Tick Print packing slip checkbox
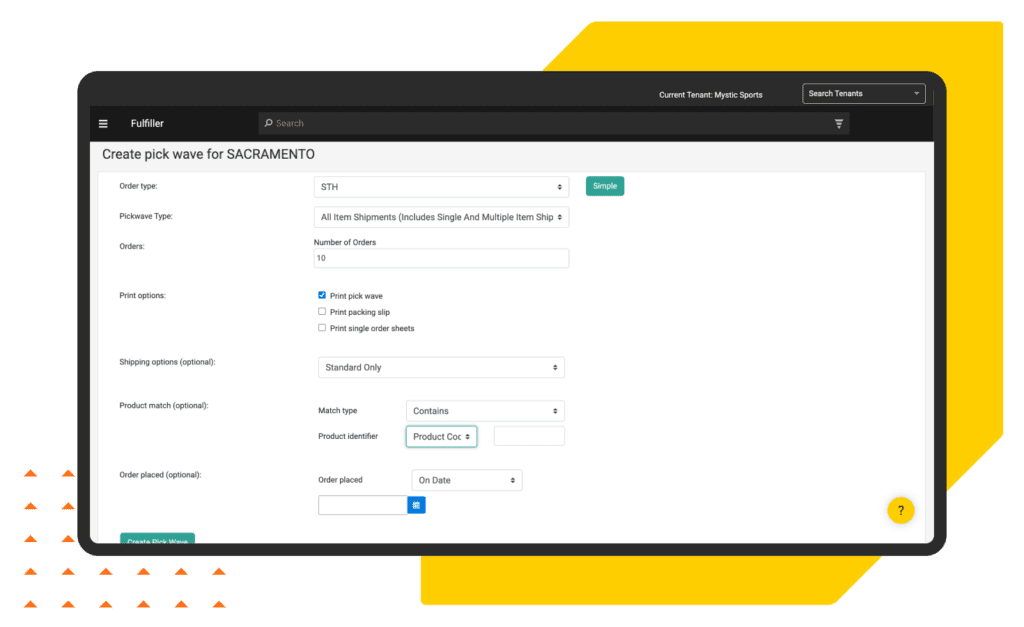 pyautogui.click(x=322, y=312)
